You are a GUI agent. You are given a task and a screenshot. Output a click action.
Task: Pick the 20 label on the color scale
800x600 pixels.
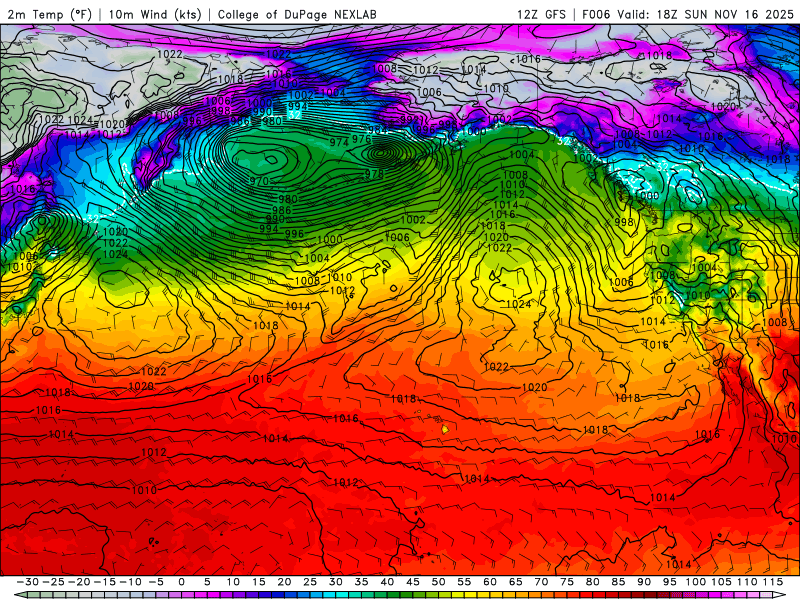point(284,582)
